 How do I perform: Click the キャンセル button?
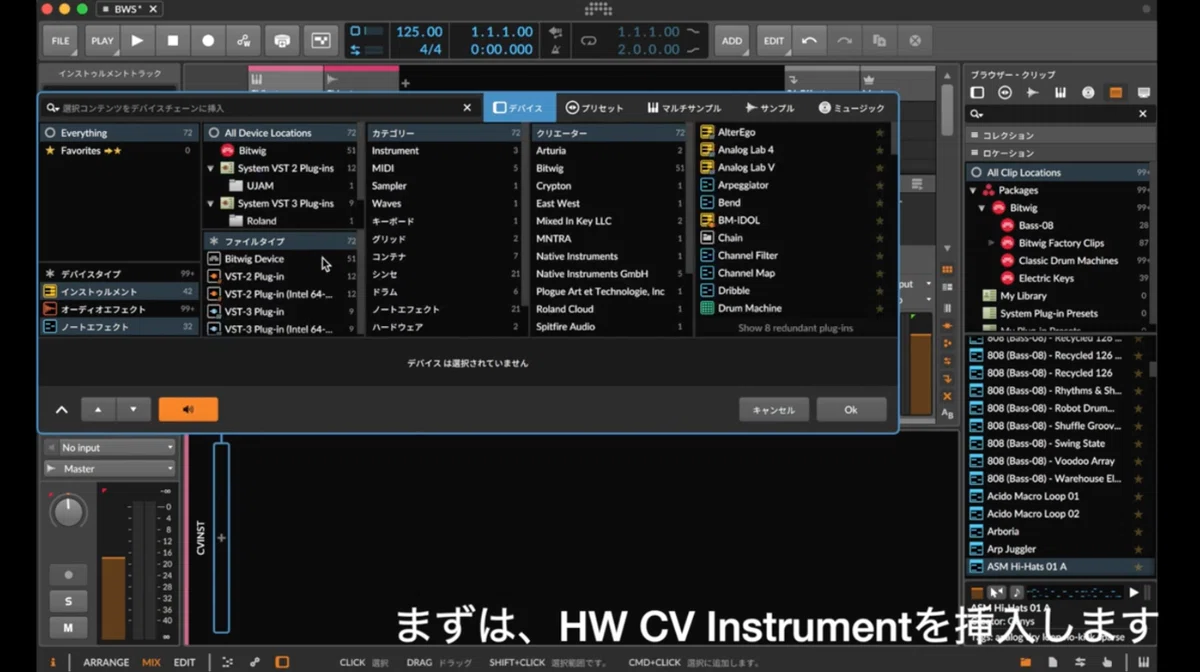pos(773,410)
